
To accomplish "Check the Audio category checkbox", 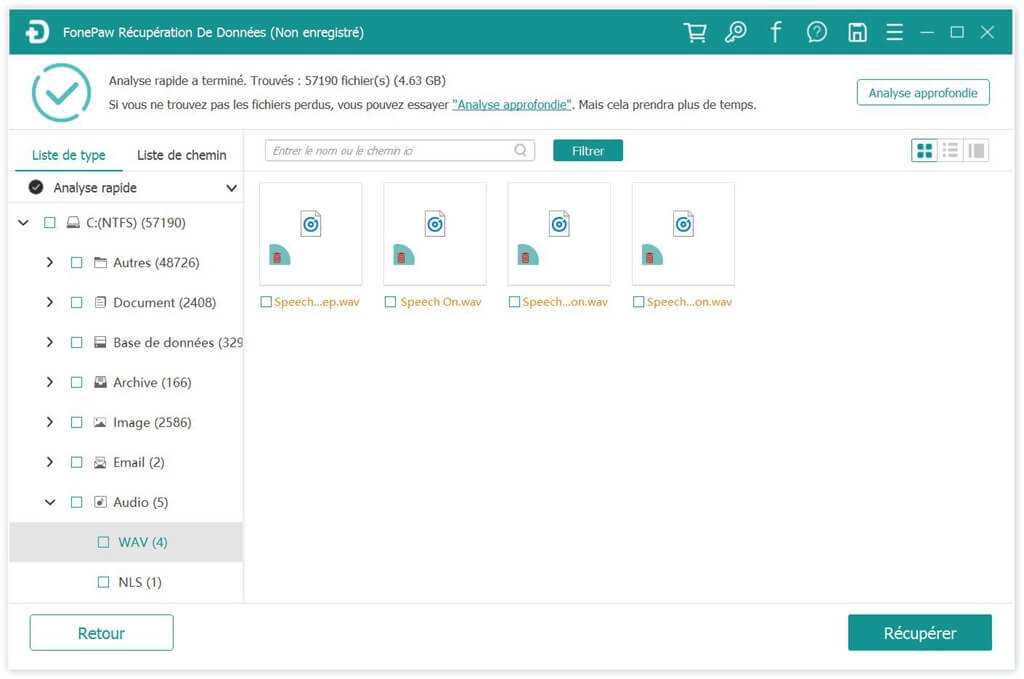I will [x=76, y=502].
